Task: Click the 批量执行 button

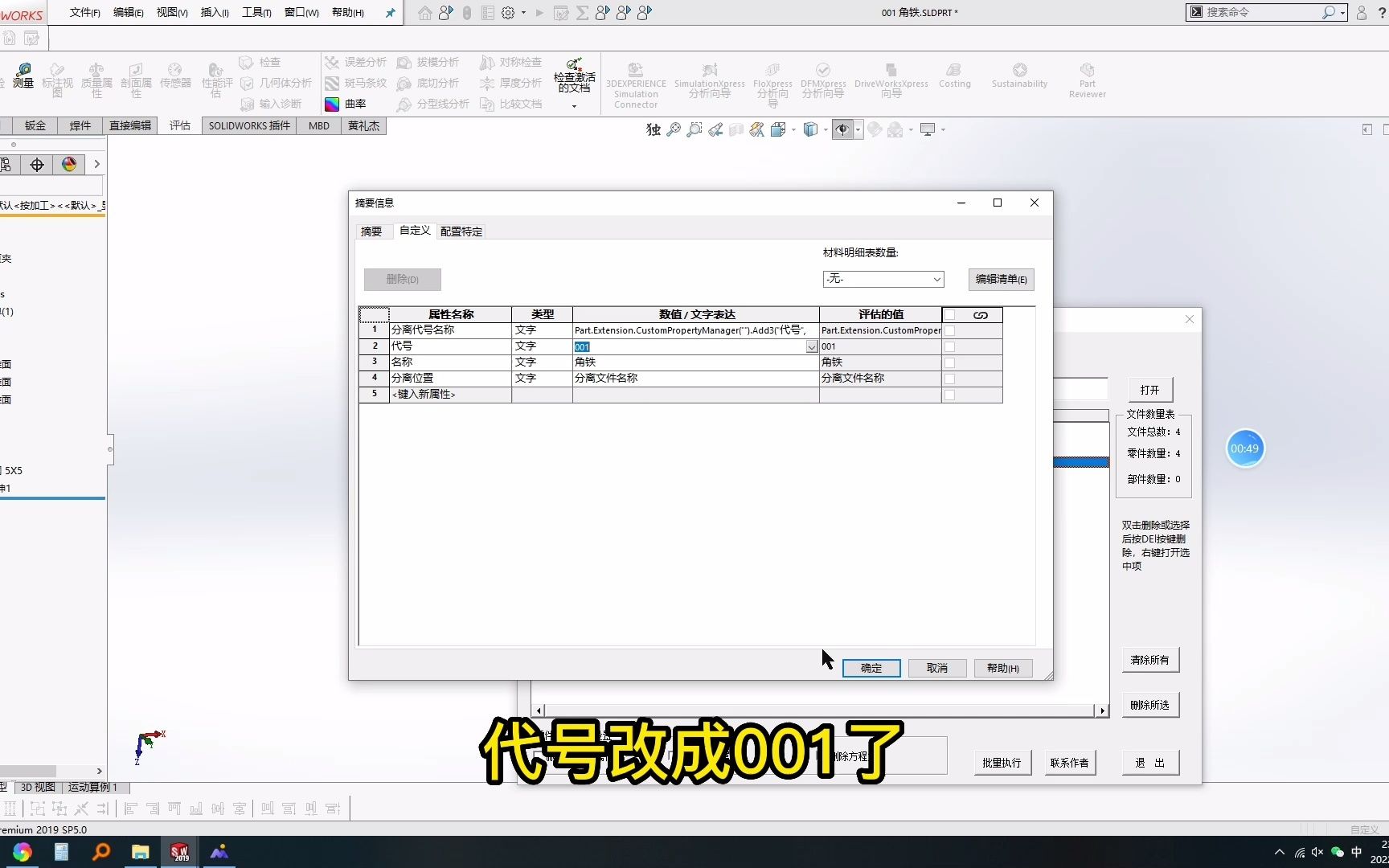Action: (1002, 762)
